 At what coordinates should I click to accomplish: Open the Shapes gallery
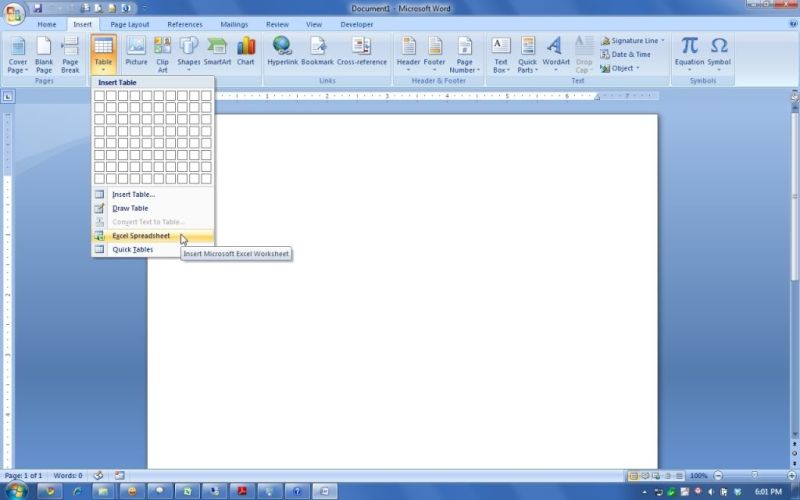coord(189,55)
